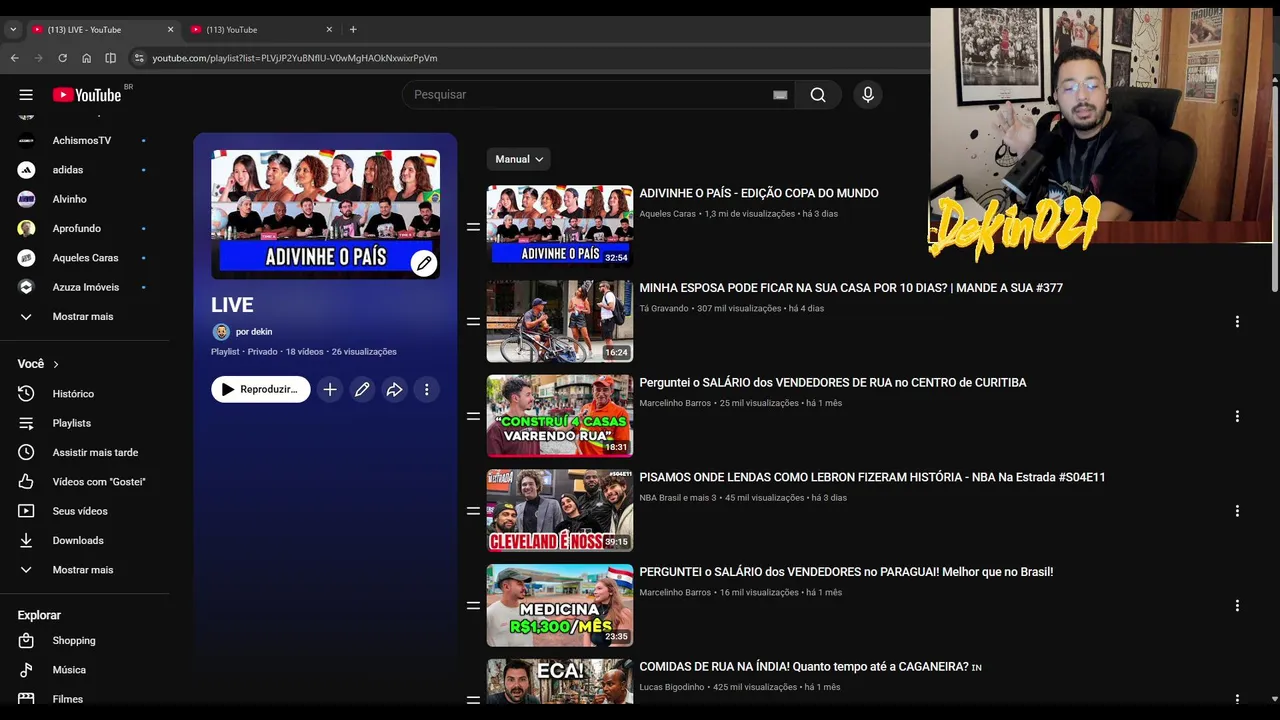Grab reorder handle of ADIVINHE O PAÍS video
Viewport: 1280px width, 720px height.
coord(473,227)
